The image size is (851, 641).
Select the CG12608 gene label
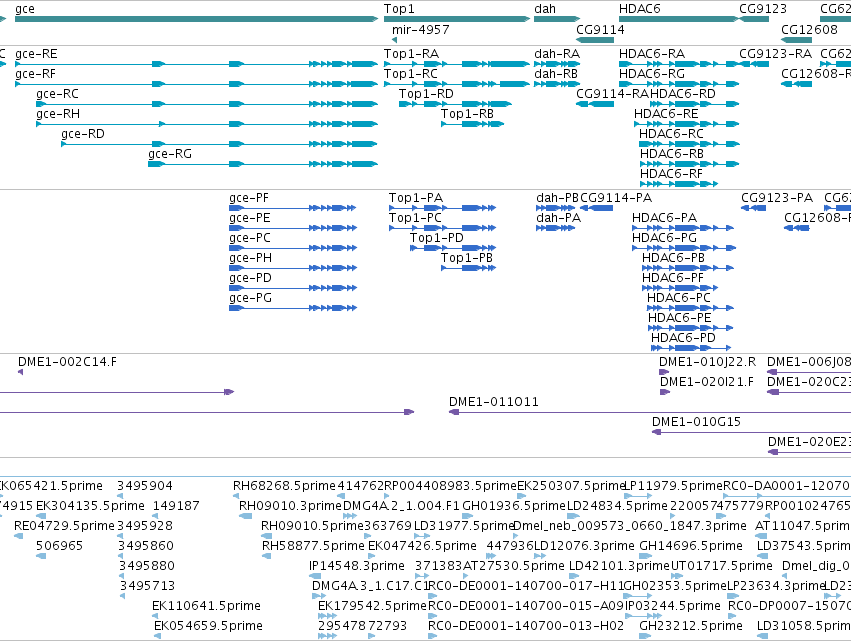tap(809, 30)
